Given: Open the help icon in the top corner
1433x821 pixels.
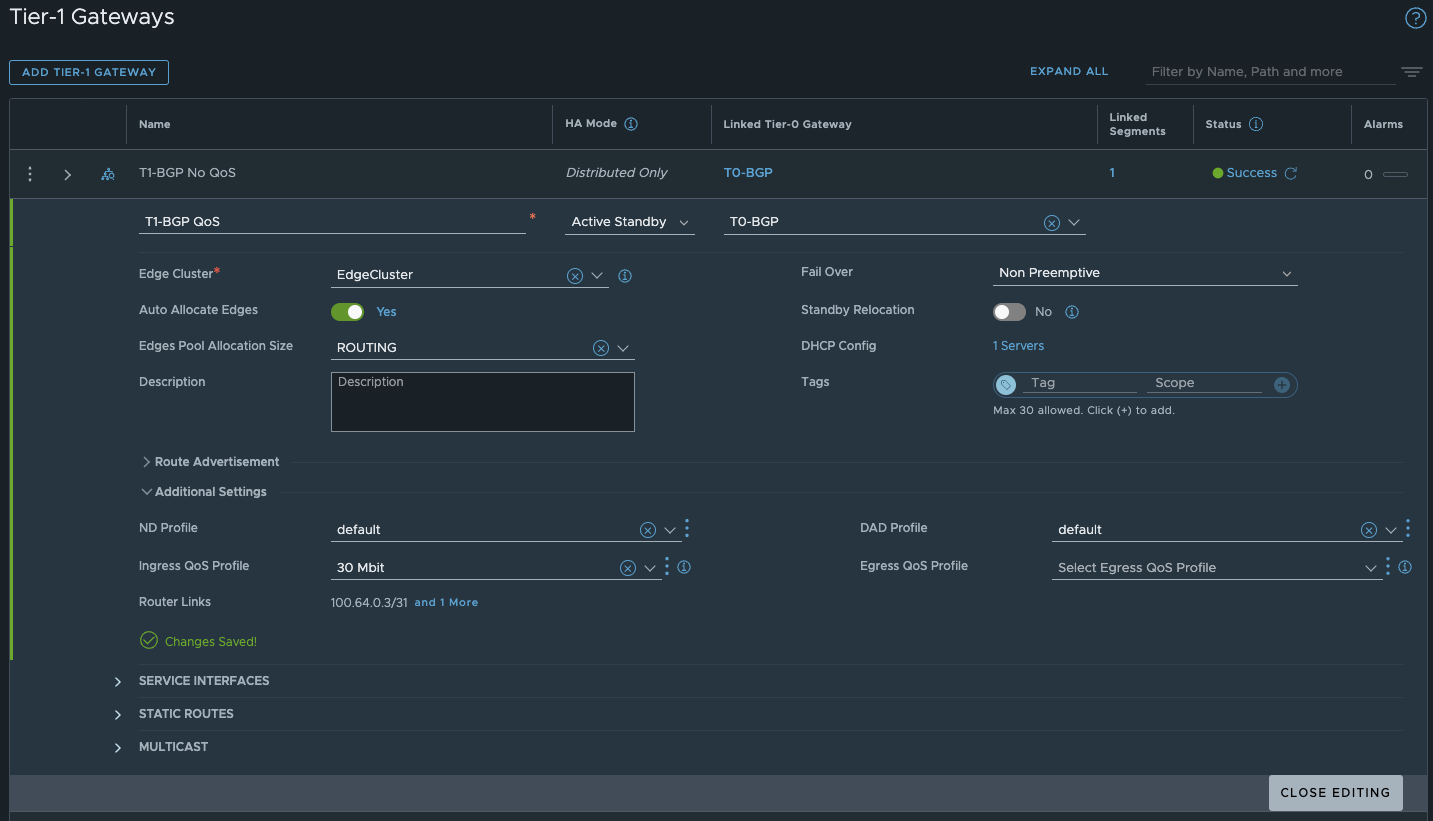Looking at the screenshot, I should tap(1415, 17).
